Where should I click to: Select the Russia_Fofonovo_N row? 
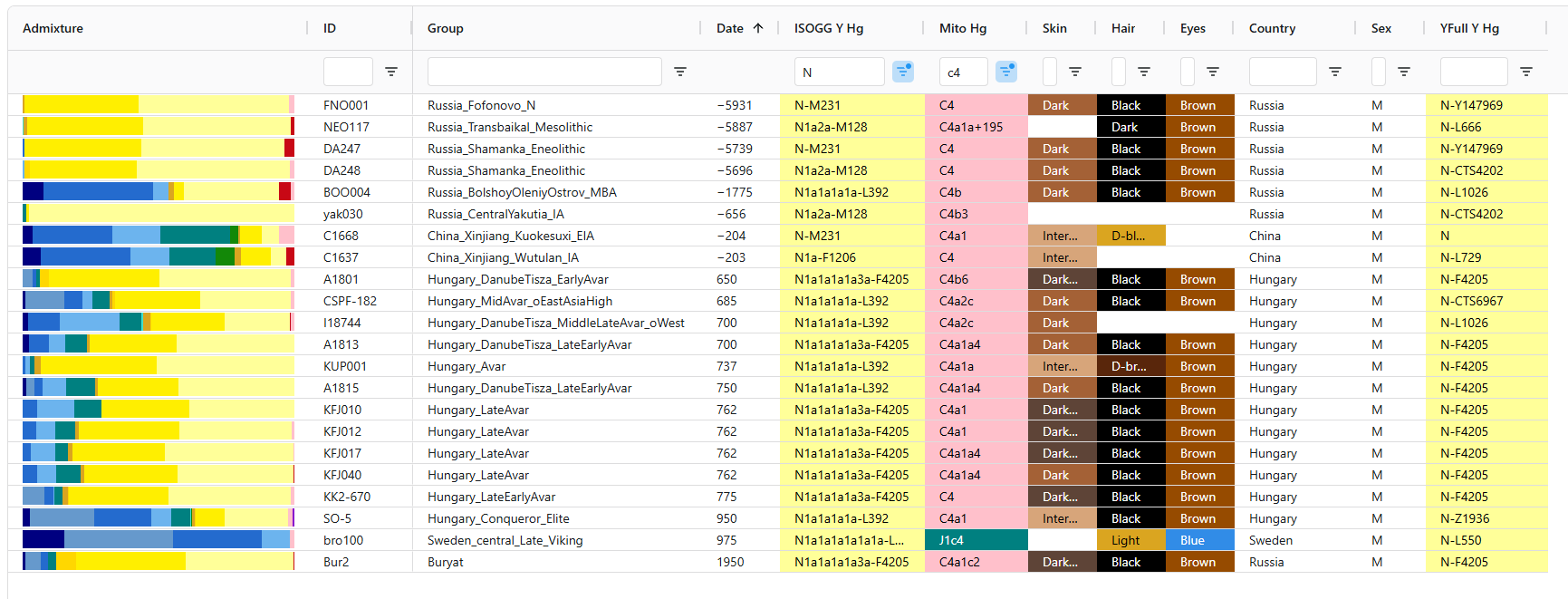481,105
